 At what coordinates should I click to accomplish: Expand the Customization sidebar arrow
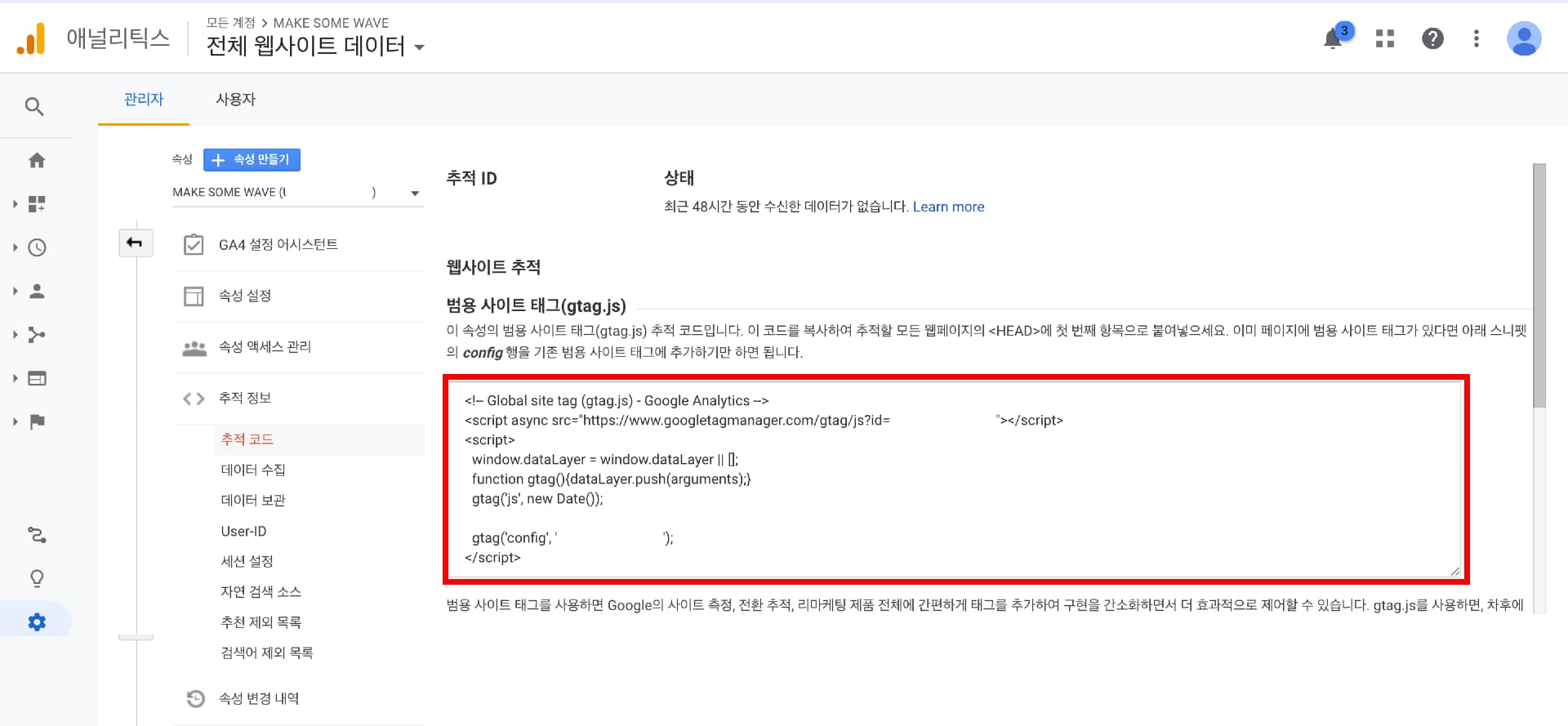point(15,204)
